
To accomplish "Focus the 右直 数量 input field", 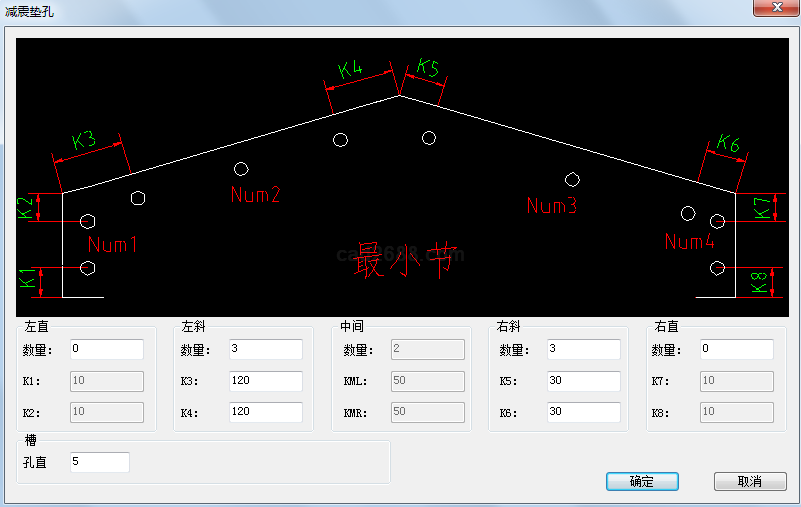I will click(736, 349).
